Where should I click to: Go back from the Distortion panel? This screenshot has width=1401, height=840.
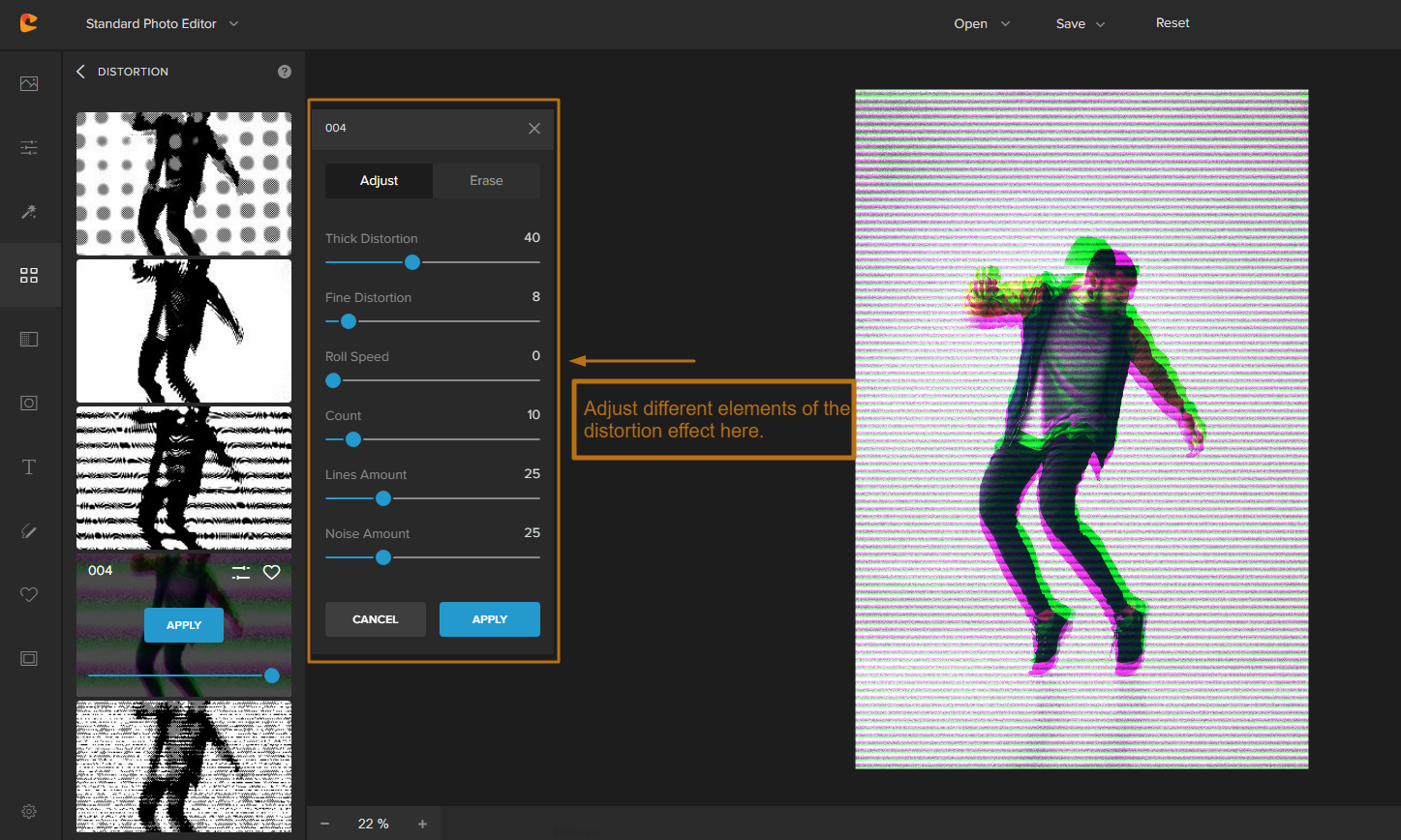click(x=80, y=72)
